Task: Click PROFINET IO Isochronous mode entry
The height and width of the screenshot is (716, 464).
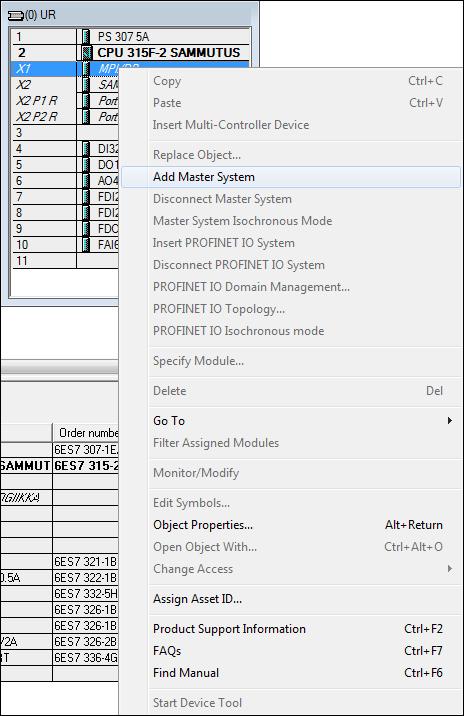Action: click(x=291, y=331)
